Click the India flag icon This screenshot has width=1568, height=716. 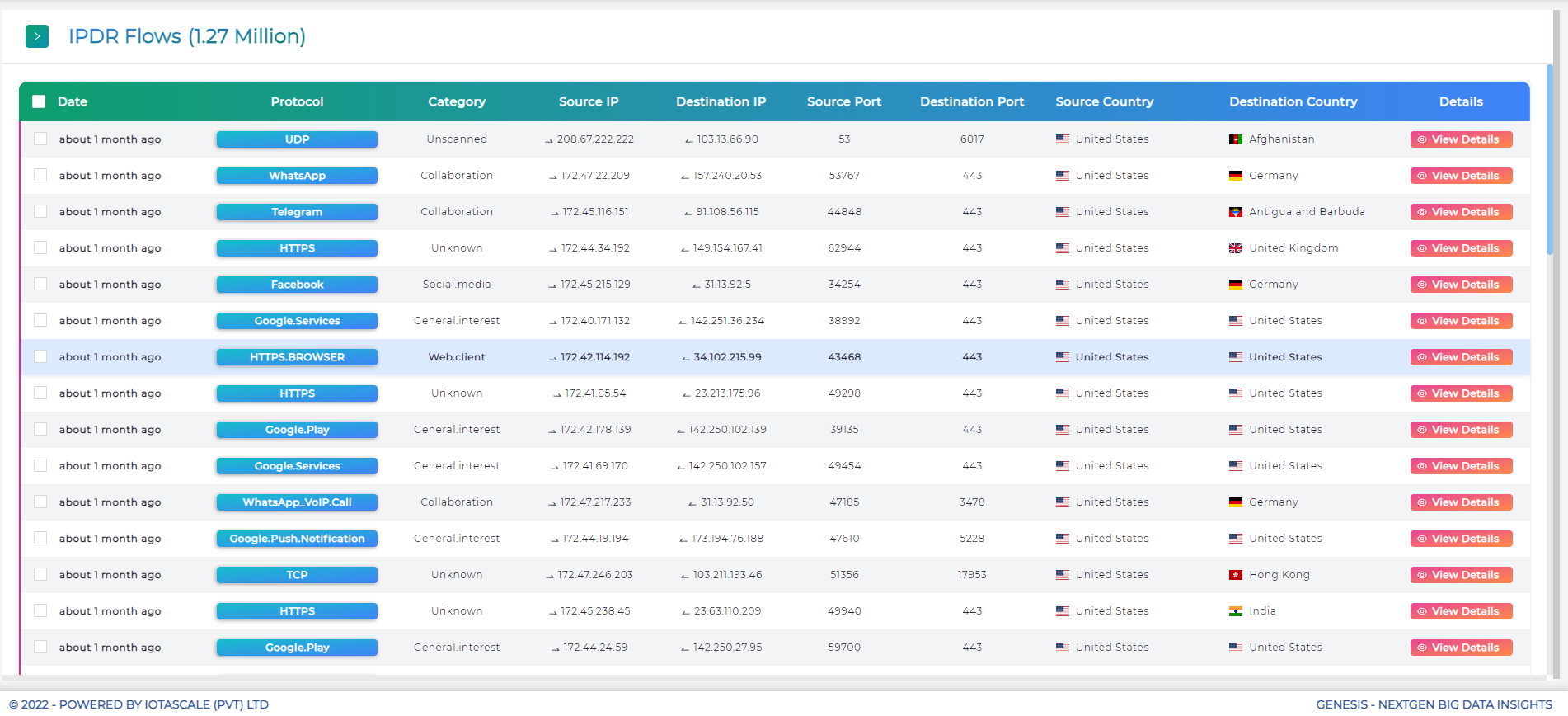coord(1235,611)
